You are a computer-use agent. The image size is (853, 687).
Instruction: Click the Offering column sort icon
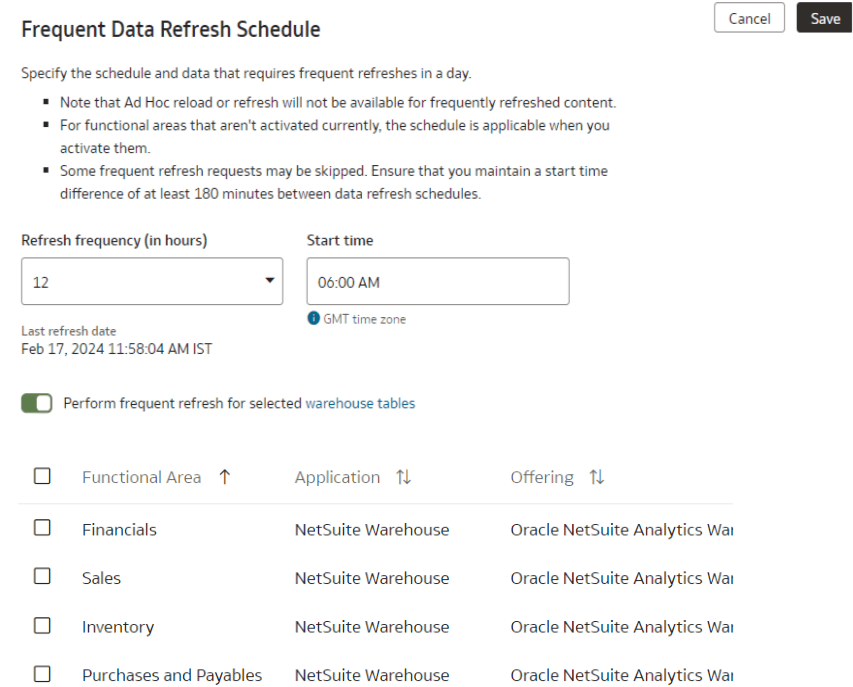pyautogui.click(x=597, y=477)
